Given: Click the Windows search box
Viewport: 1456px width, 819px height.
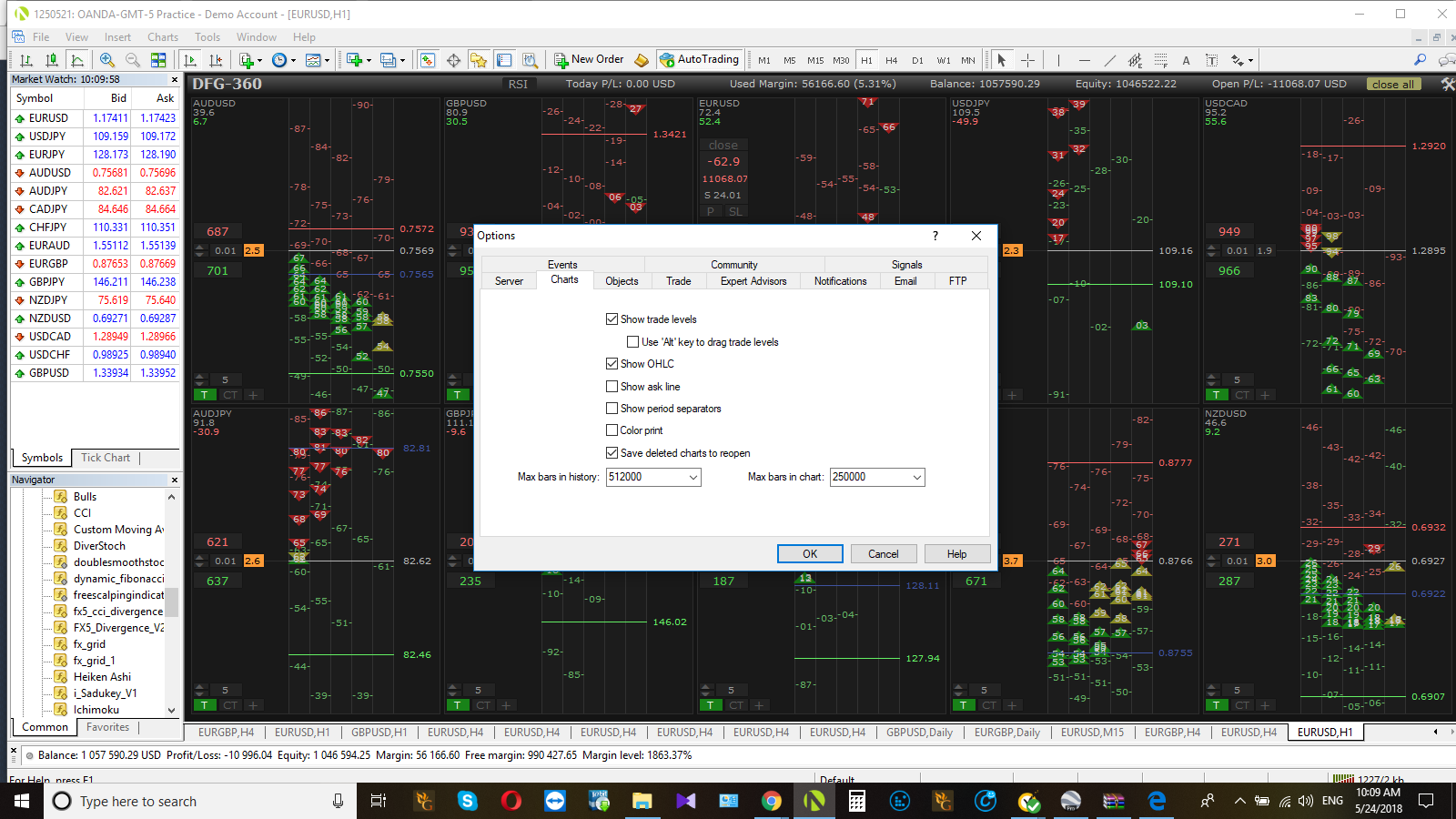Looking at the screenshot, I should point(200,801).
